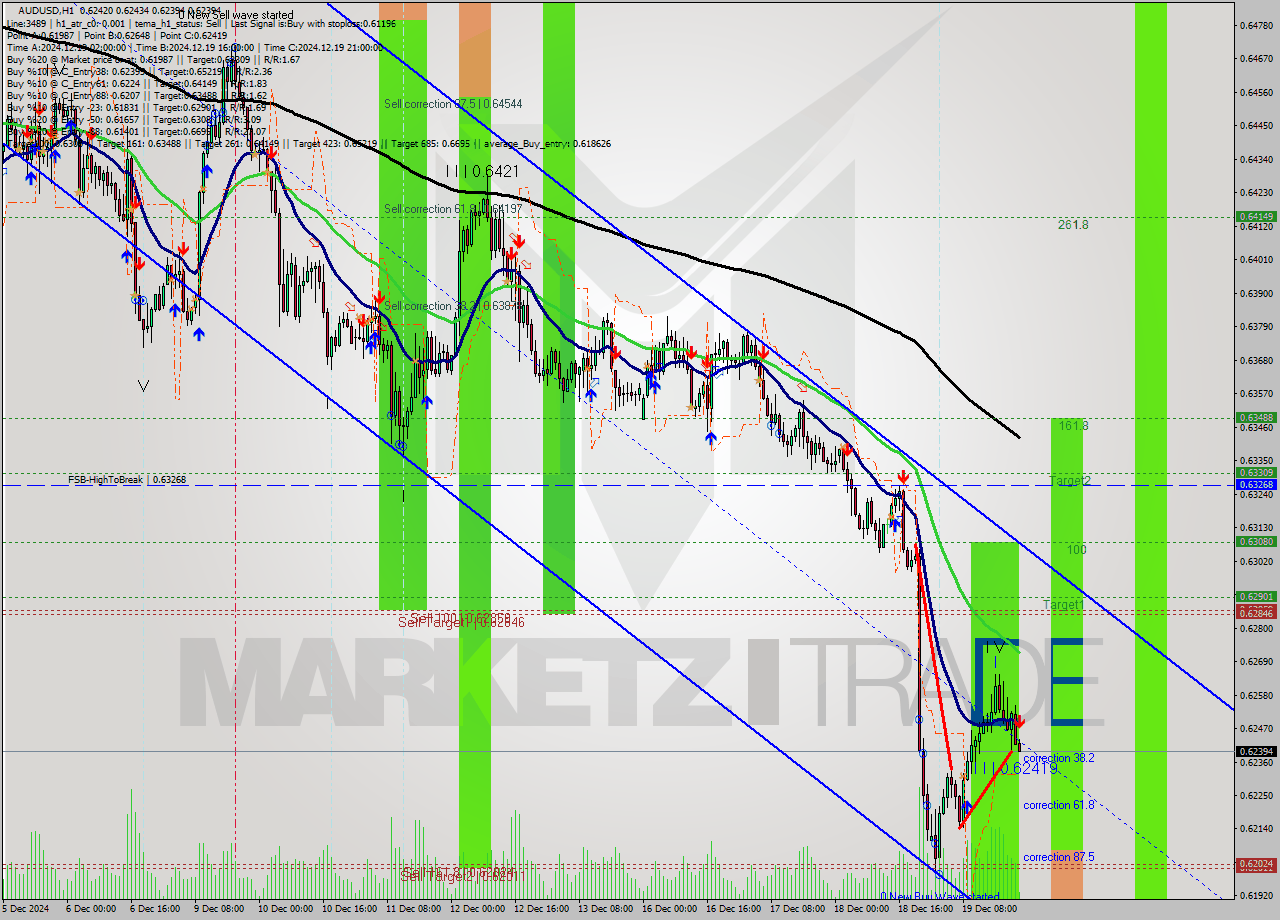Click the 'correction 38.2' blue label
This screenshot has height=920, width=1280.
[1058, 758]
